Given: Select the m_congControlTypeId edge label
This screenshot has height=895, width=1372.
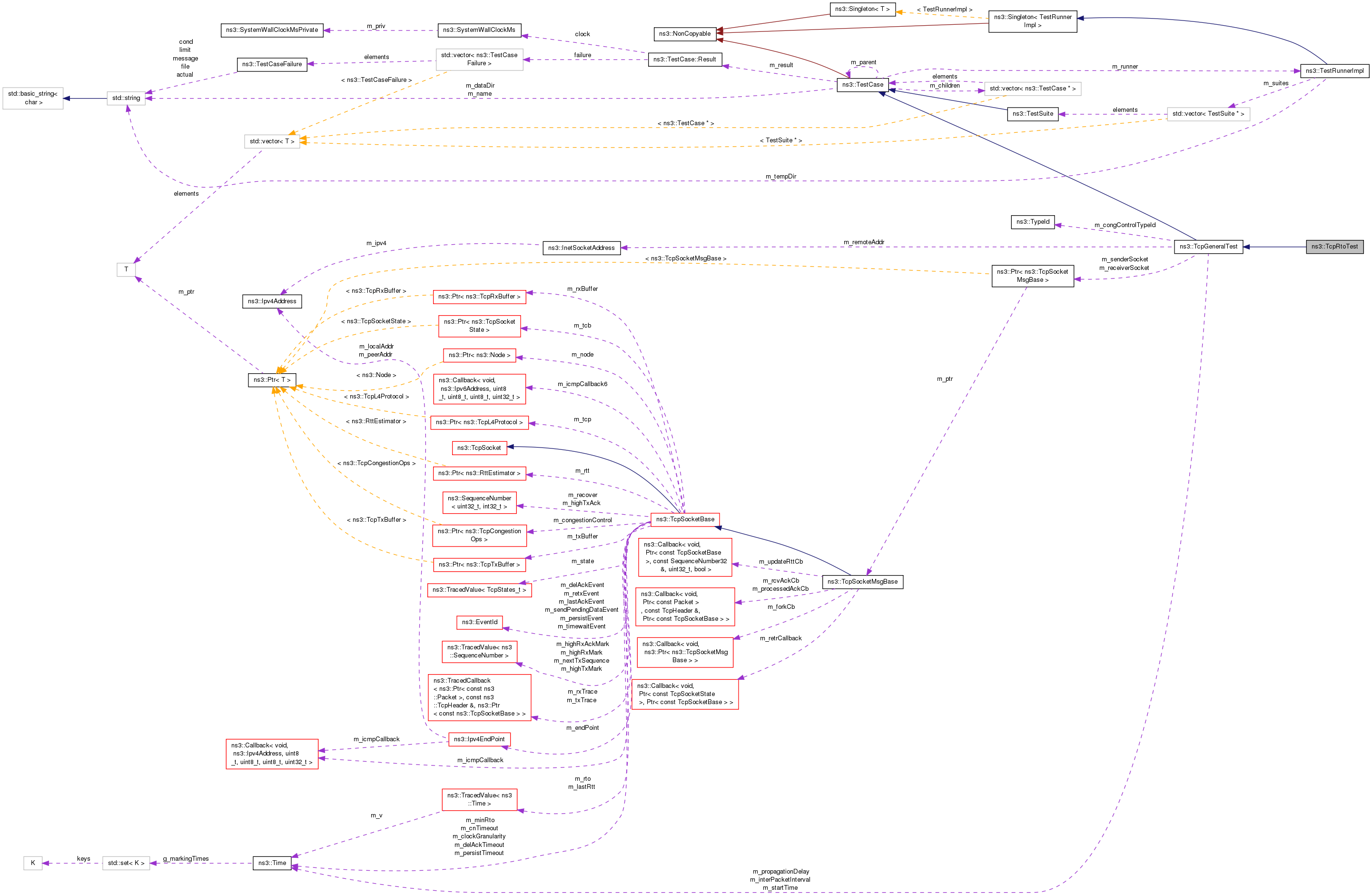Looking at the screenshot, I should pyautogui.click(x=1125, y=225).
